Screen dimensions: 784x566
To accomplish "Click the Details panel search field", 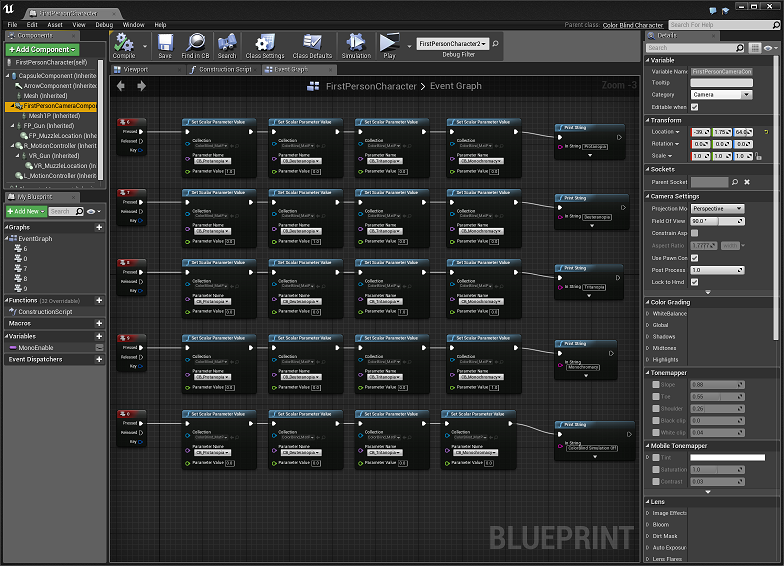I will click(x=696, y=48).
